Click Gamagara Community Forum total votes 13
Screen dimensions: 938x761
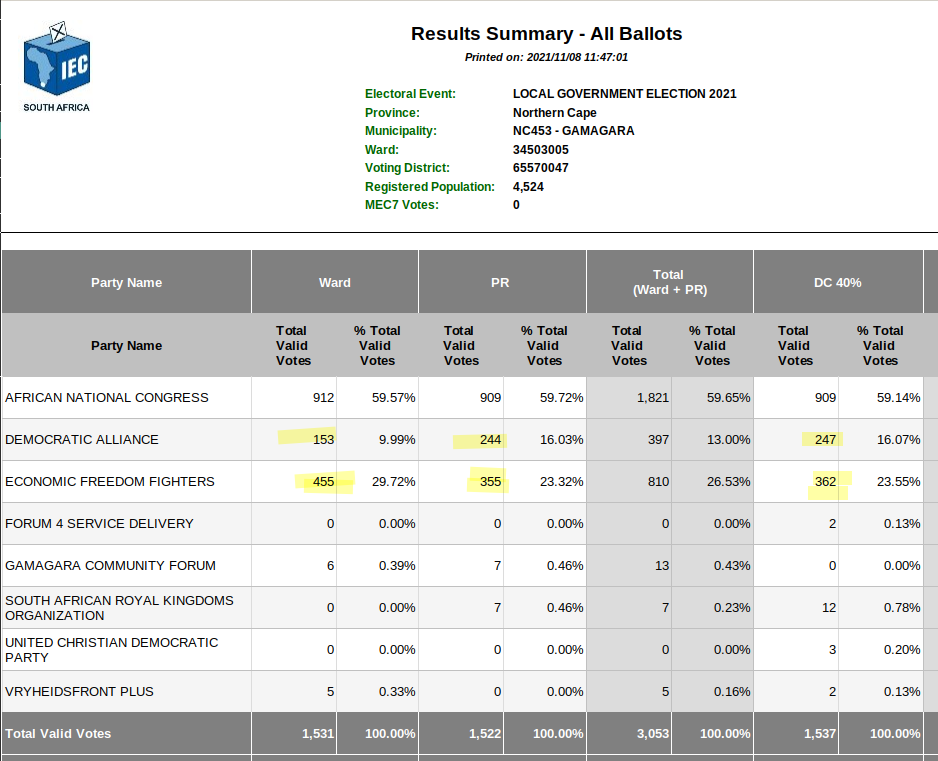(x=662, y=565)
